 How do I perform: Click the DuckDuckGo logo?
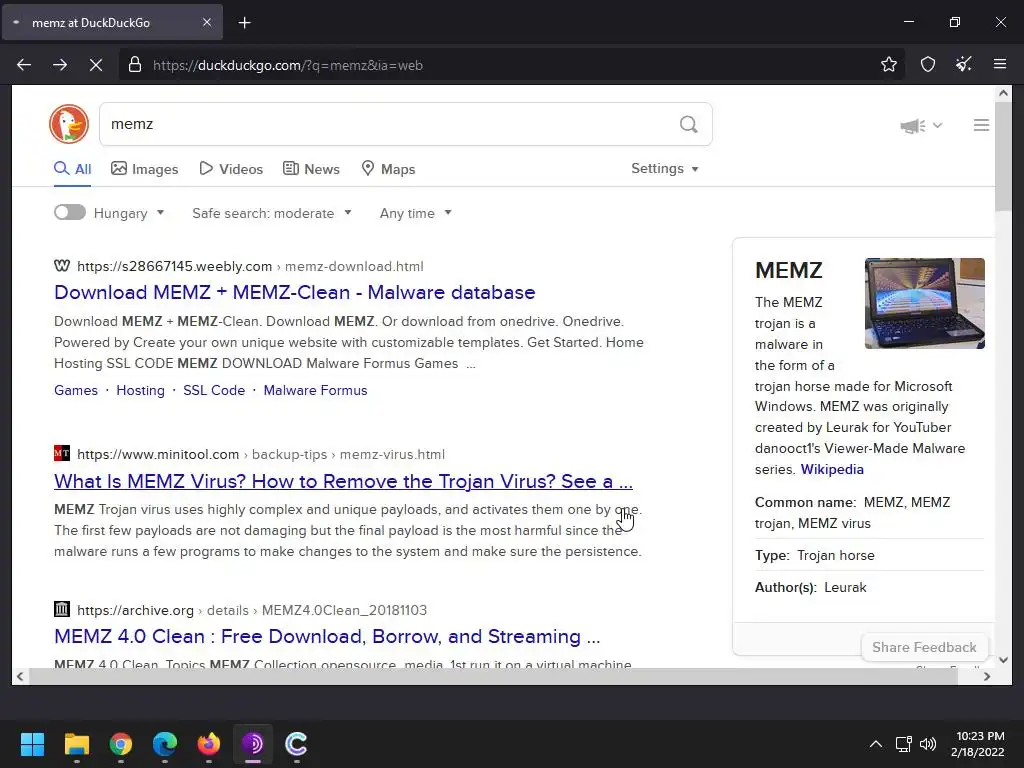69,124
